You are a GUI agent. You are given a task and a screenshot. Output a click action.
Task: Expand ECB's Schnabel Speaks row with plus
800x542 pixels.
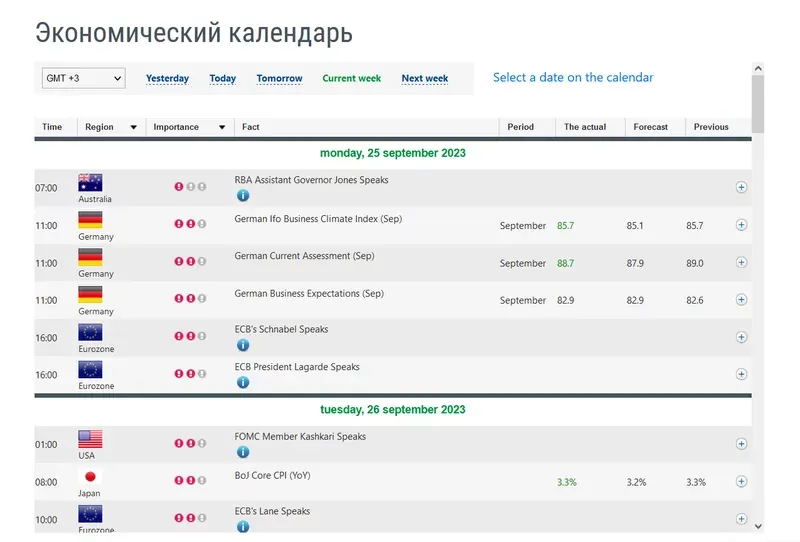coord(741,337)
